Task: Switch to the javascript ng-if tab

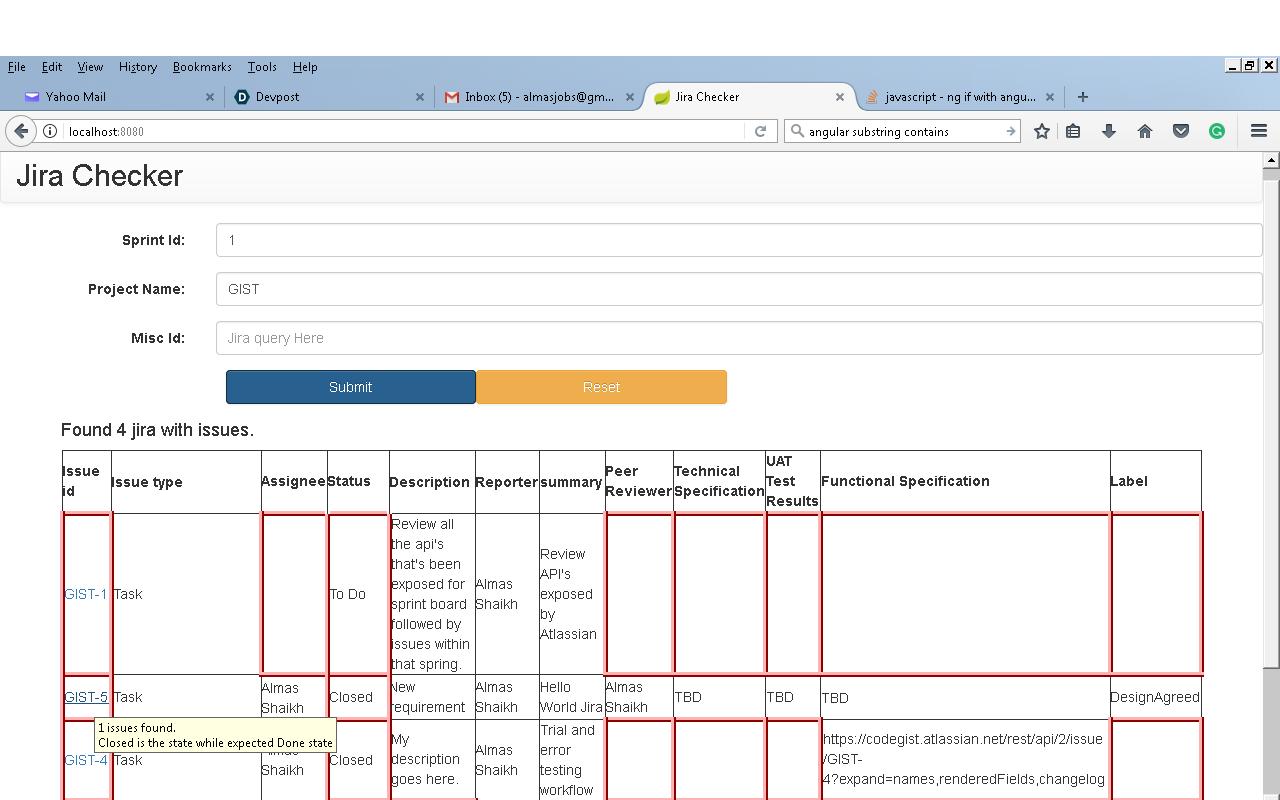Action: pos(960,97)
